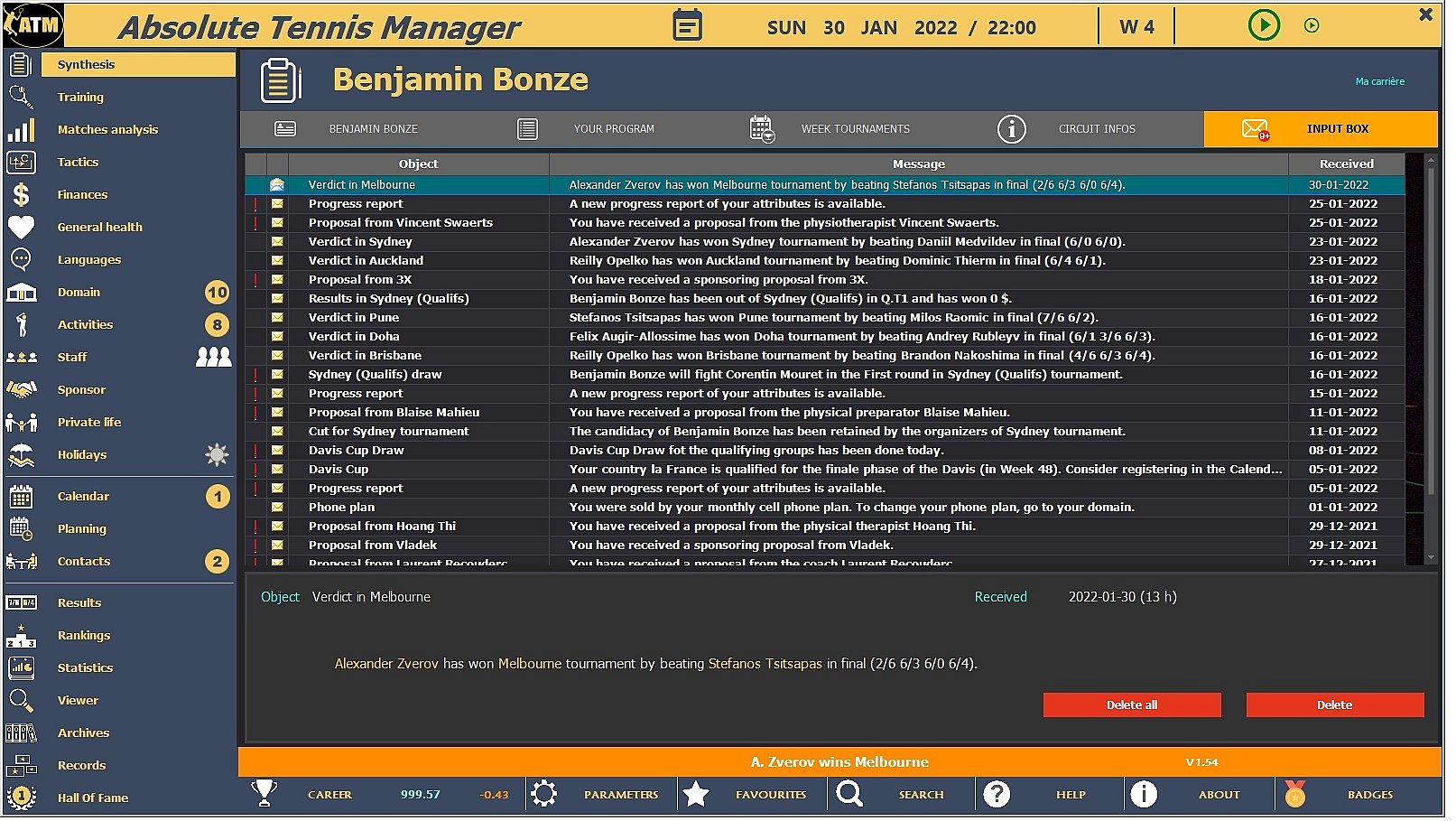Image resolution: width=1456 pixels, height=821 pixels.
Task: Start simulation with large play button
Action: 1264,25
